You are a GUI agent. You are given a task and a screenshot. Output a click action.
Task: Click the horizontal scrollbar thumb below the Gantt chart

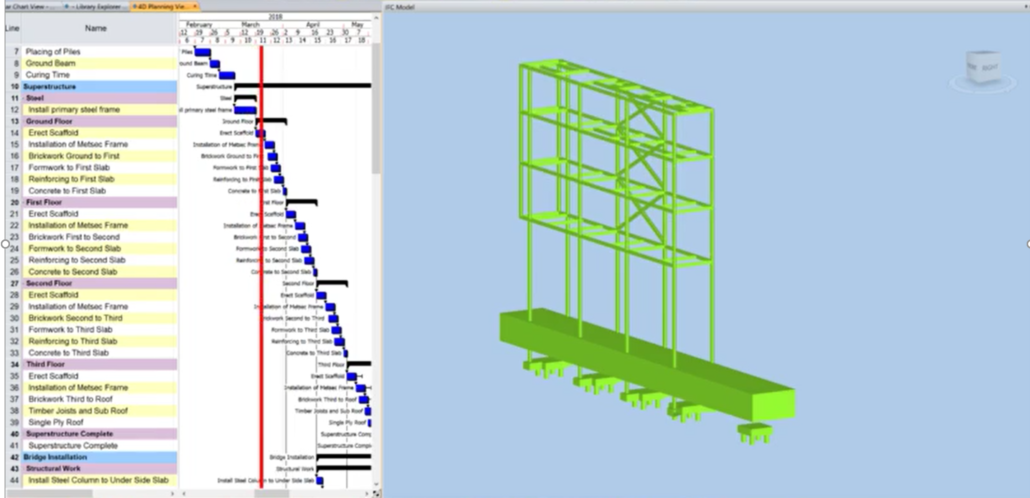pos(270,493)
